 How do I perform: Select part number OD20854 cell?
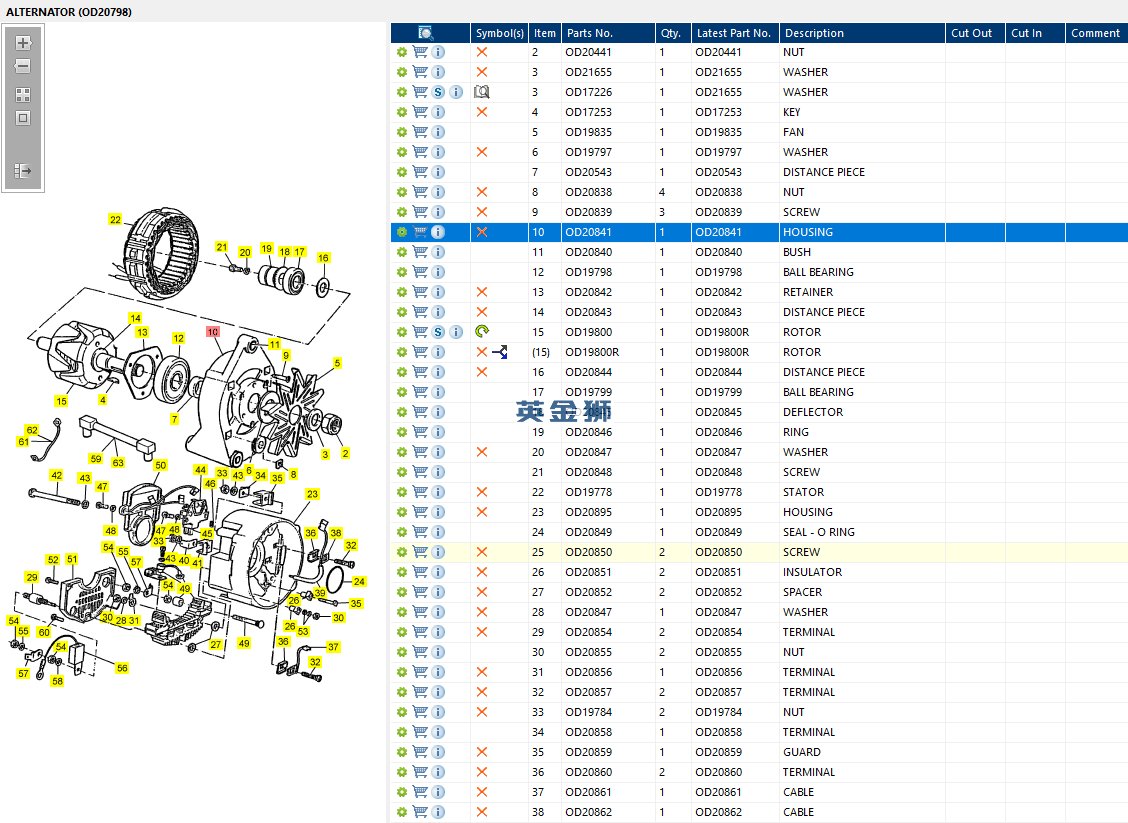[x=588, y=632]
